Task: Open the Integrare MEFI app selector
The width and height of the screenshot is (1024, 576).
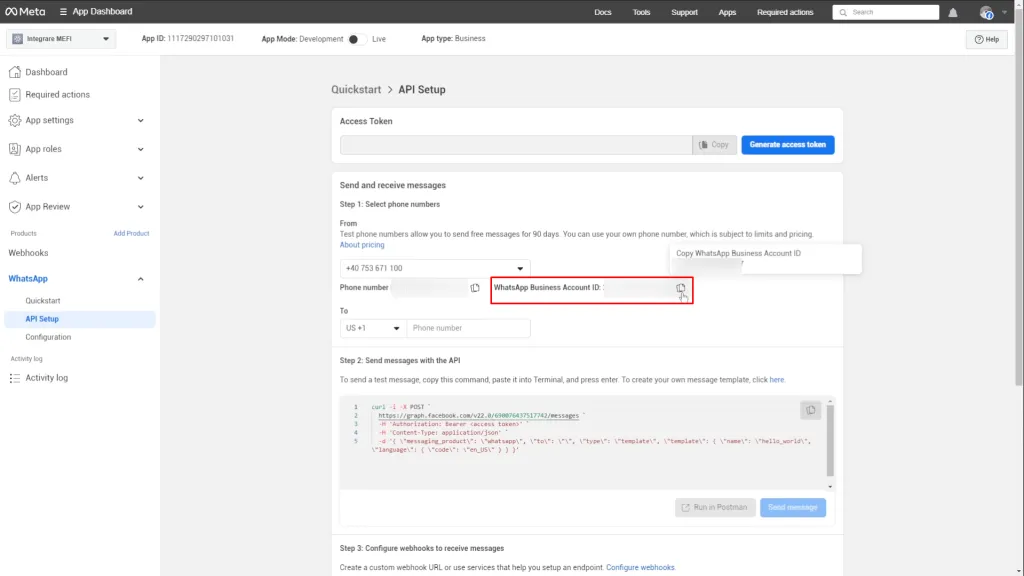Action: (x=61, y=39)
